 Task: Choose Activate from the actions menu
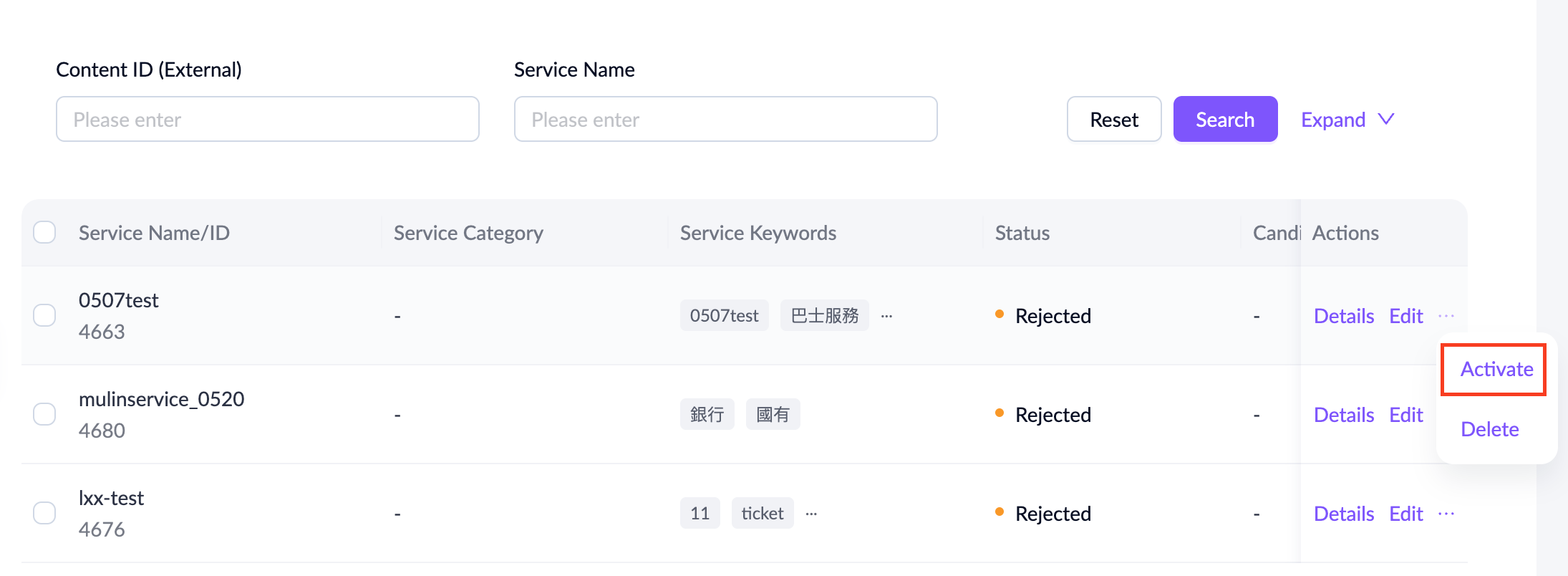click(1496, 370)
